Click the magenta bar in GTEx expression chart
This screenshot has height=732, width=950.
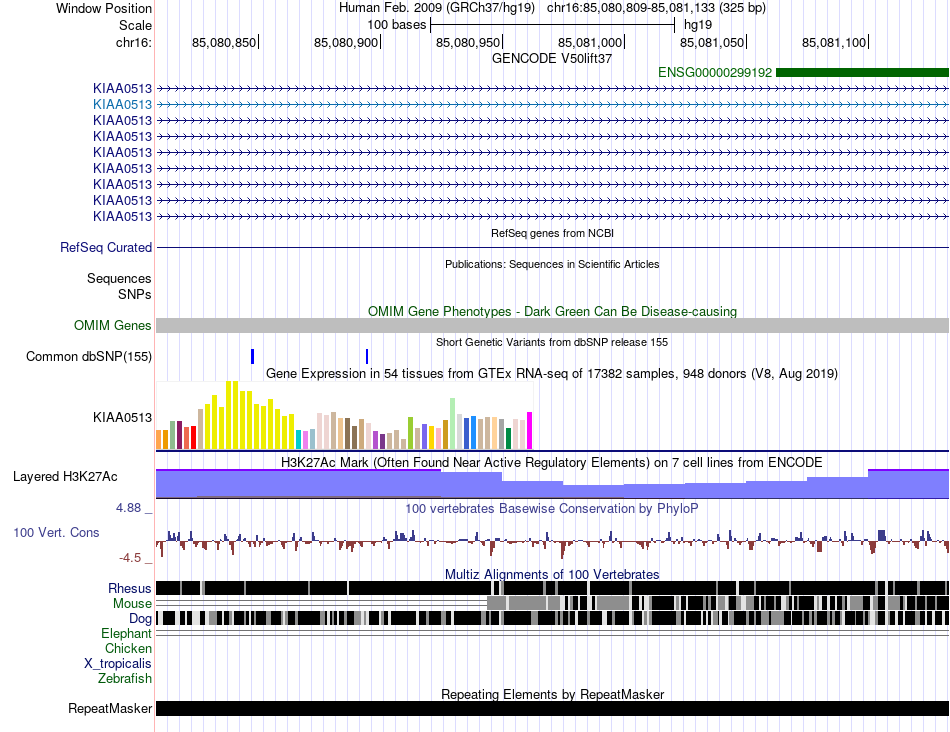(x=530, y=430)
